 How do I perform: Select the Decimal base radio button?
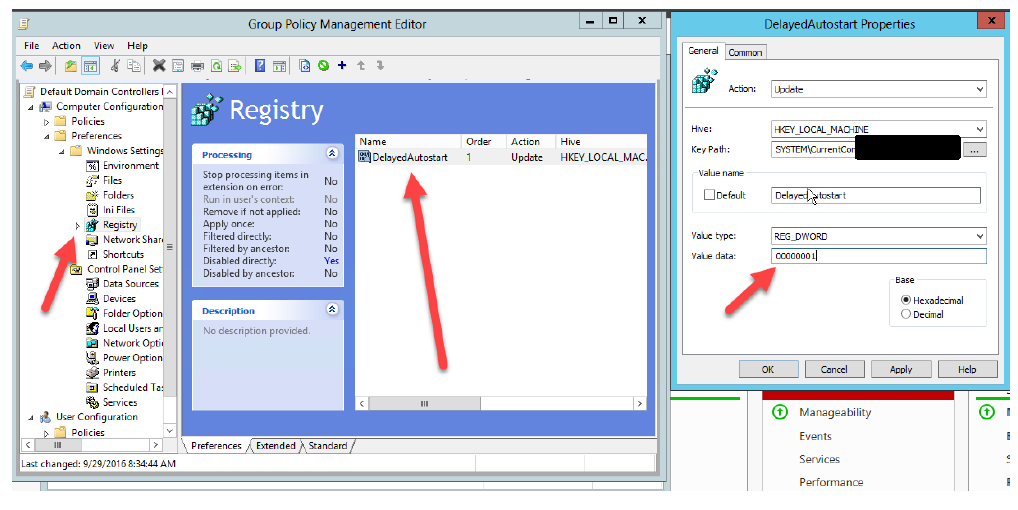click(x=906, y=314)
